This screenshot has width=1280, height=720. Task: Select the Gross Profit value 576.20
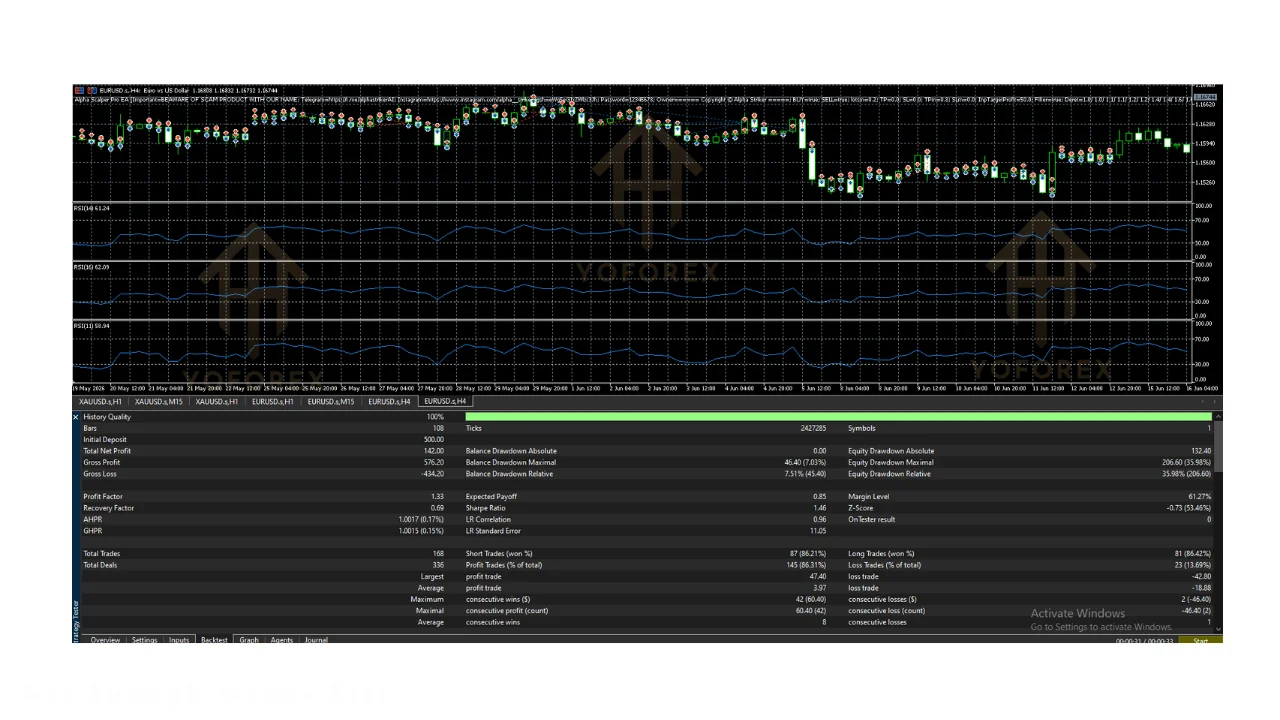click(434, 463)
